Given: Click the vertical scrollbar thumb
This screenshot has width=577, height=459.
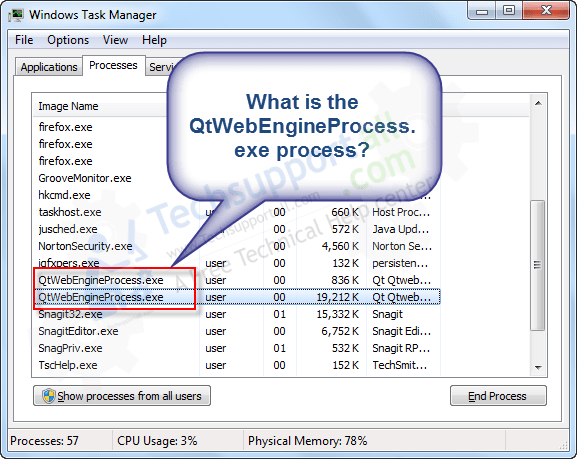Looking at the screenshot, I should click(x=538, y=265).
